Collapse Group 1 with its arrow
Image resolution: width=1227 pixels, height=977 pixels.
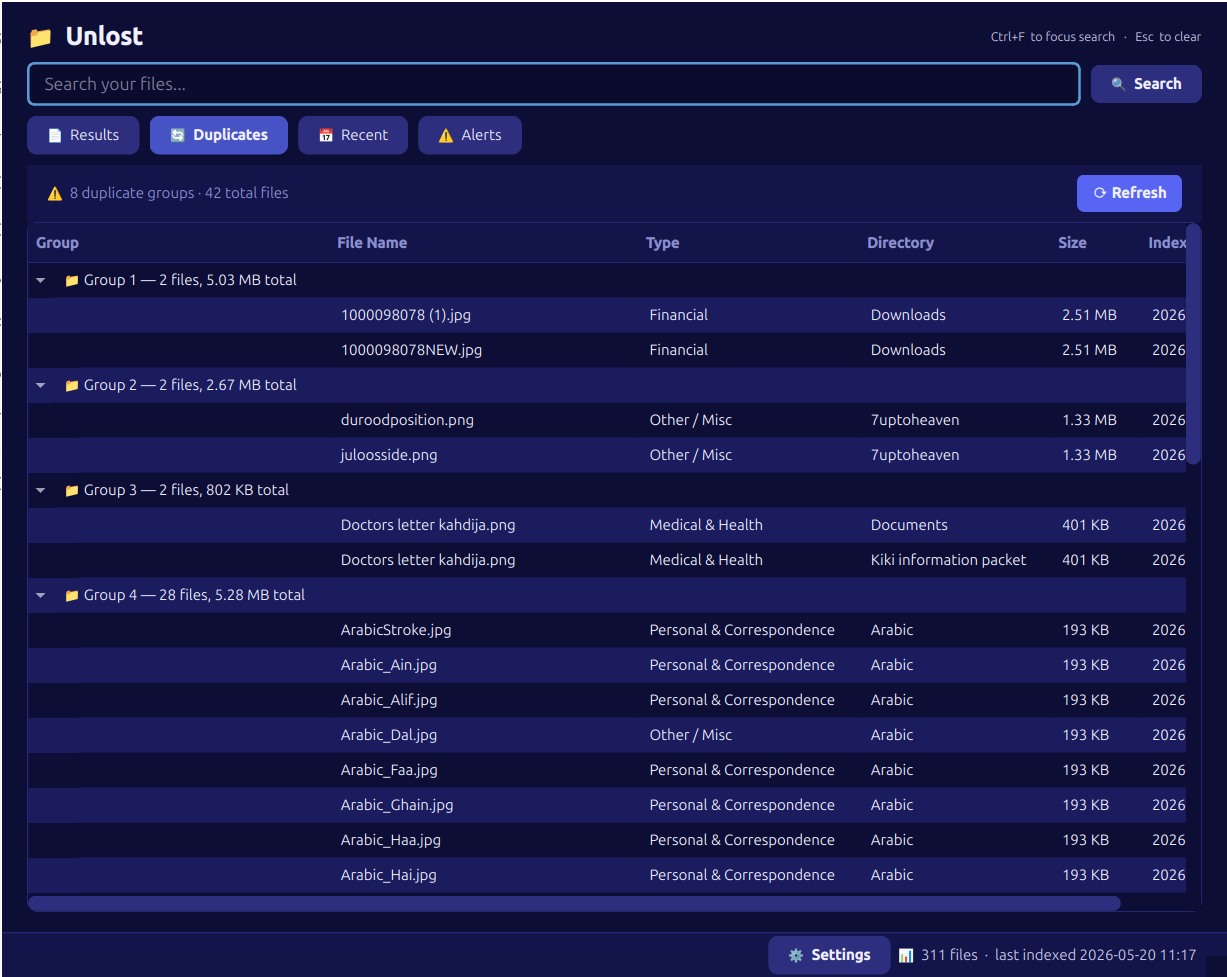tap(41, 281)
